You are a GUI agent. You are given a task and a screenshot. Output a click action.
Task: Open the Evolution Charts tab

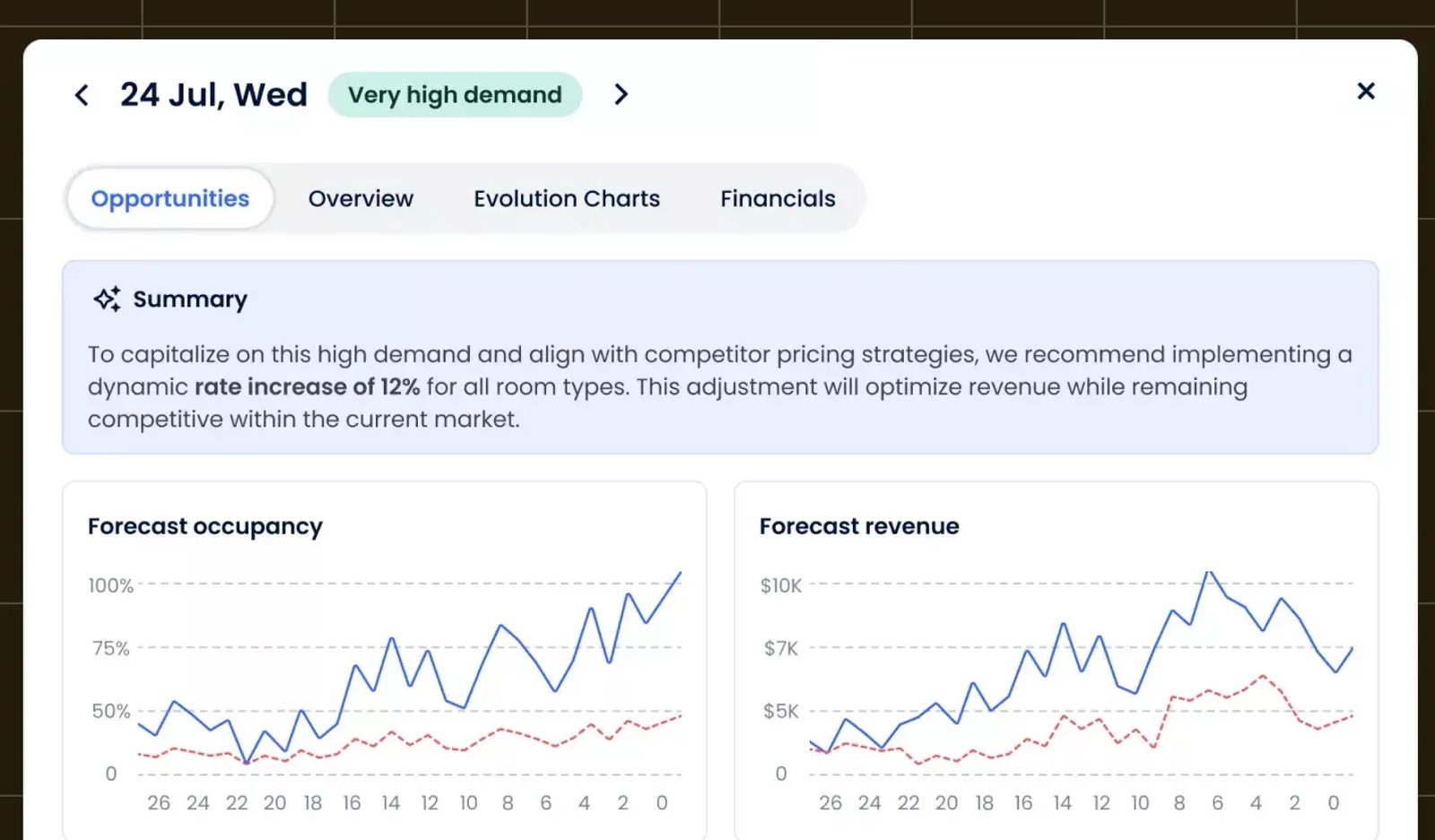coord(567,198)
